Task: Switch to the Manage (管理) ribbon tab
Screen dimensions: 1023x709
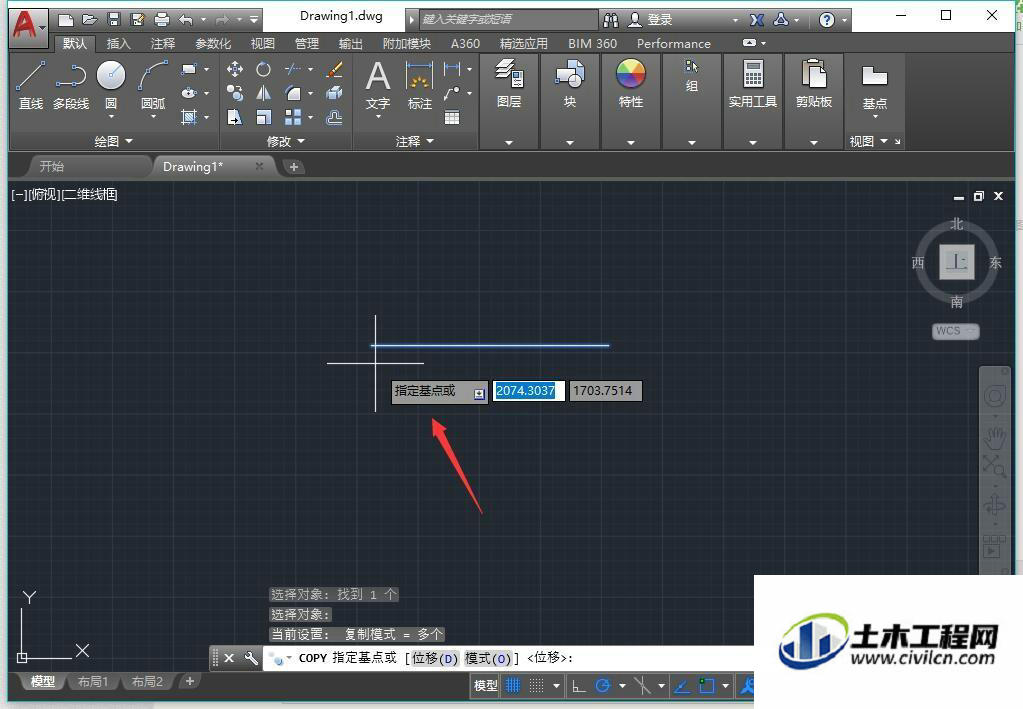Action: 307,44
